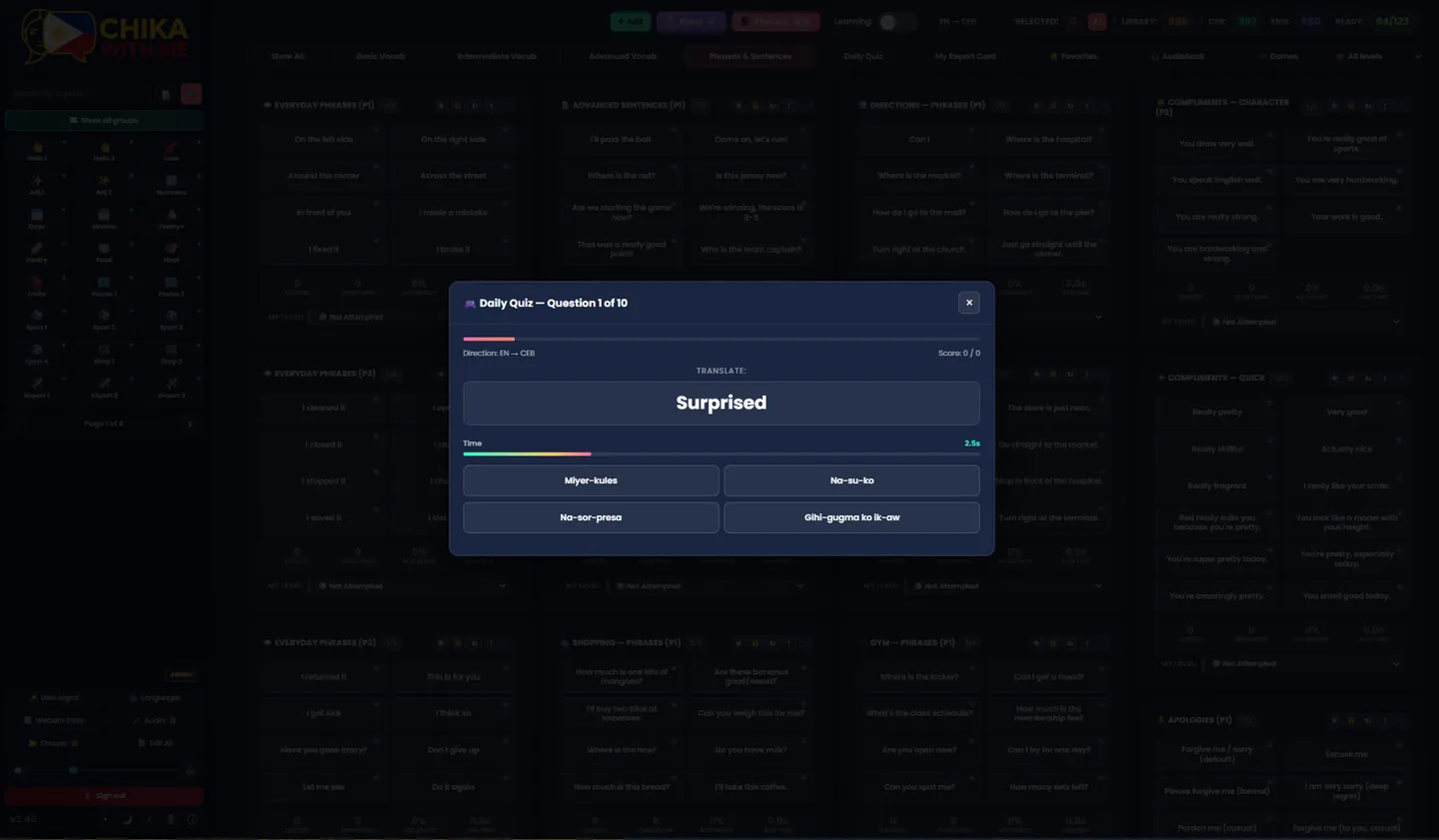Open the Phrases & Sentences tab
Image resolution: width=1439 pixels, height=840 pixels.
(749, 56)
